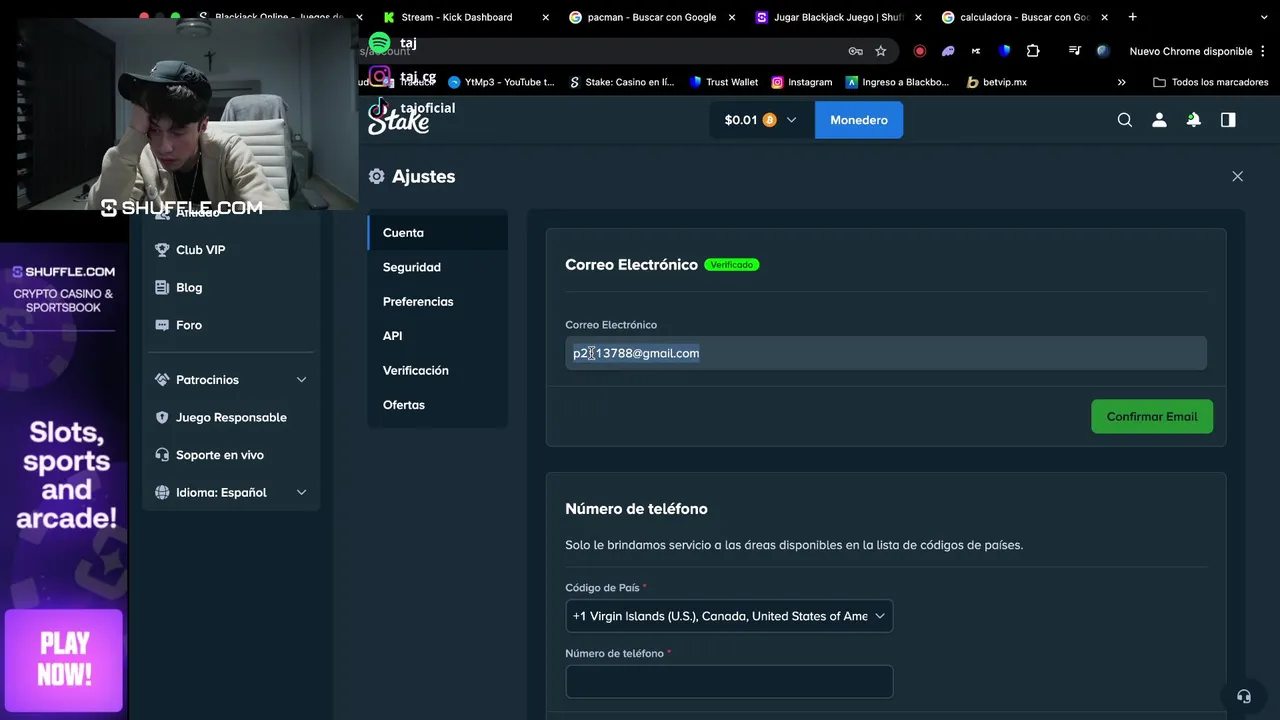Close the Ajustes settings panel
The height and width of the screenshot is (720, 1280).
[x=1237, y=176]
